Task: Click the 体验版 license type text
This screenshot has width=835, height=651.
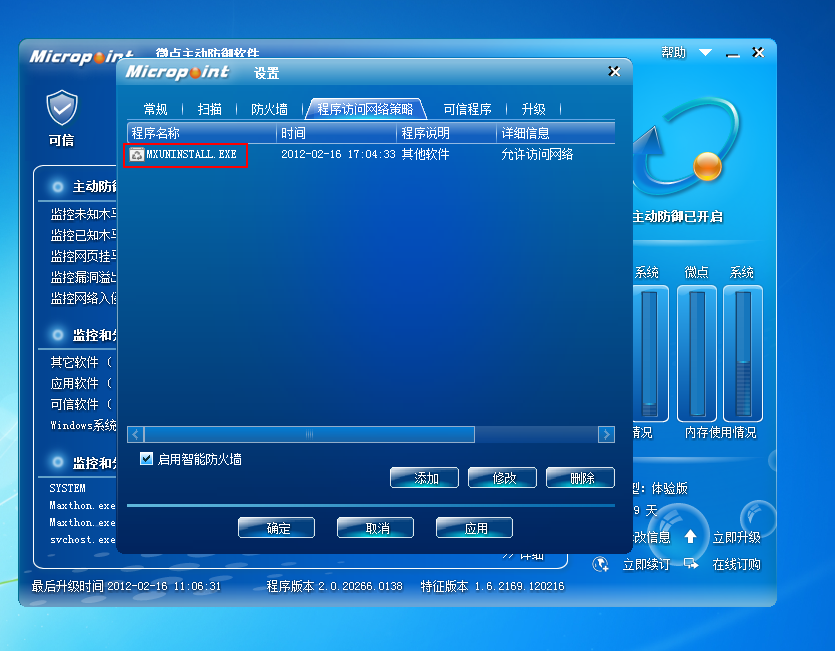Action: click(669, 488)
